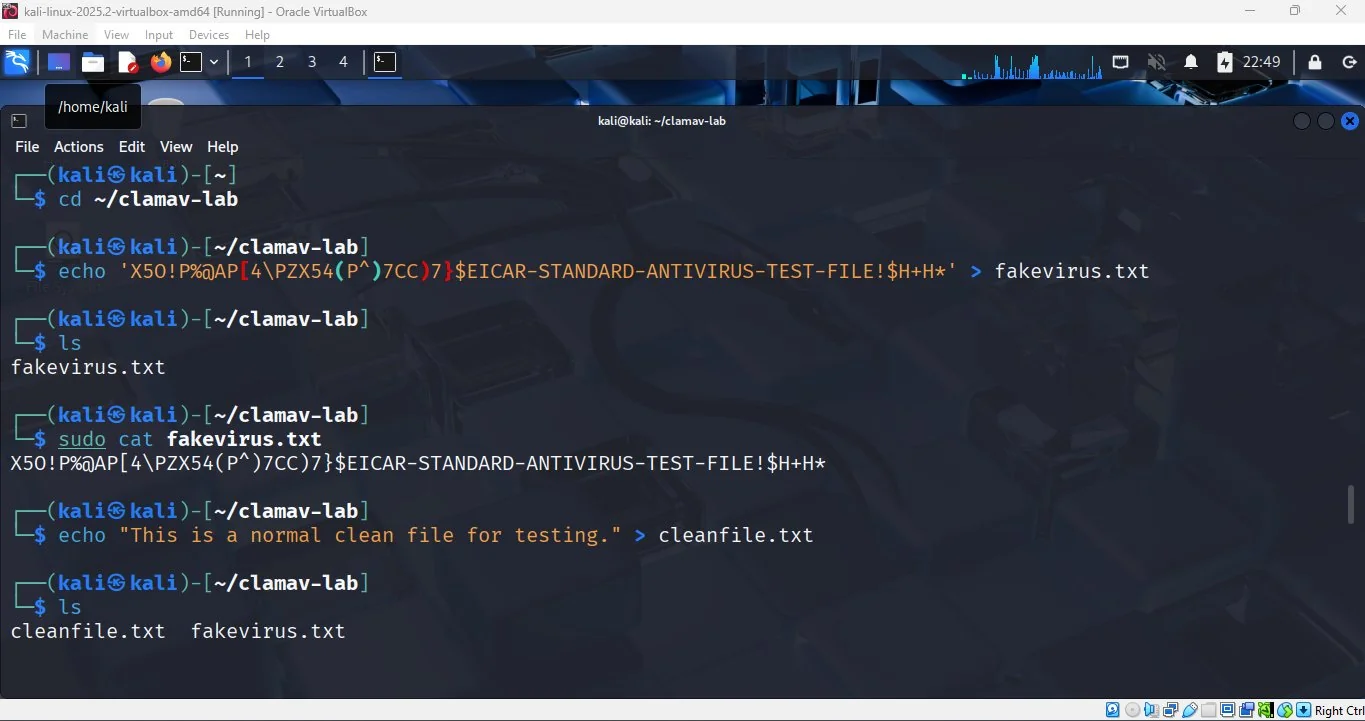Open the power manager battery icon
The height and width of the screenshot is (721, 1365).
[1225, 62]
